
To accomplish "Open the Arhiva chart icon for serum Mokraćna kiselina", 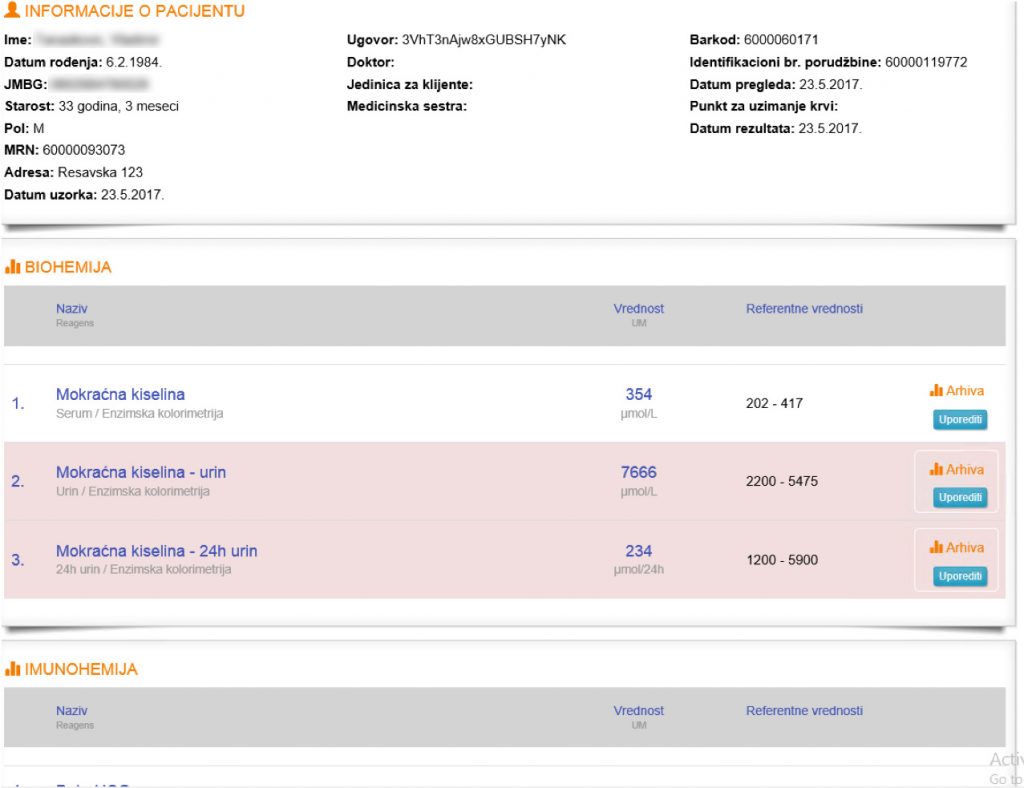I will 936,391.
